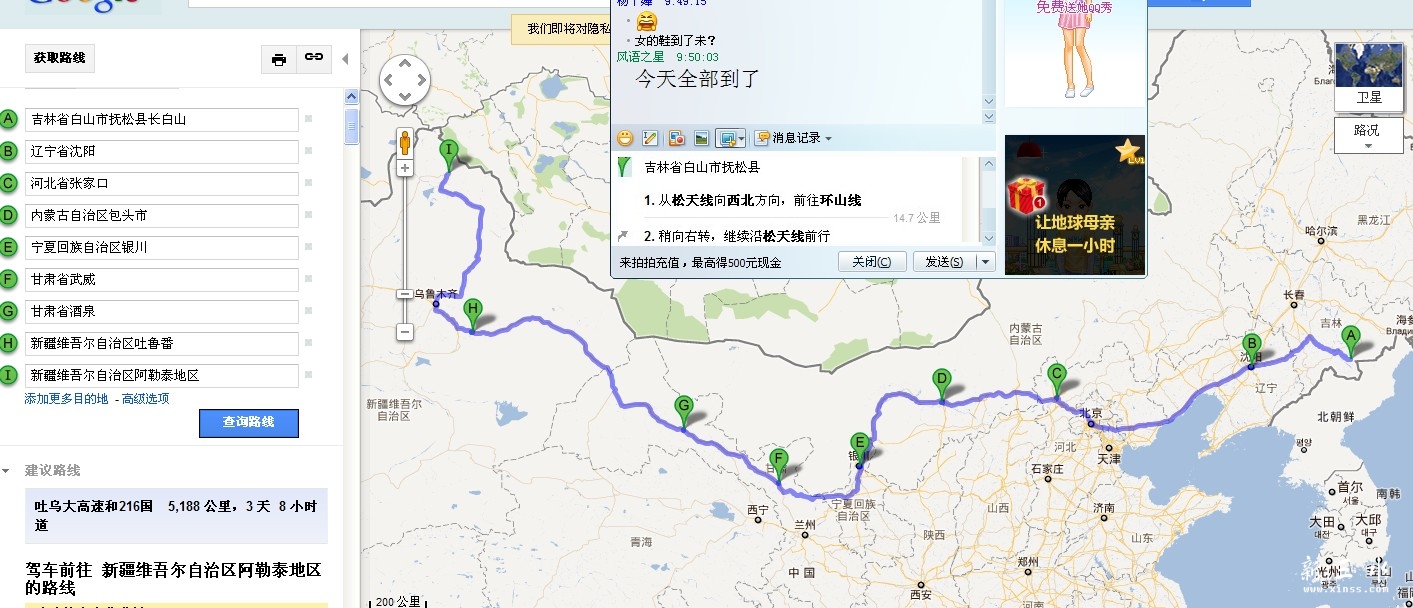Click the print route icon
The width and height of the screenshot is (1413, 608).
click(279, 59)
